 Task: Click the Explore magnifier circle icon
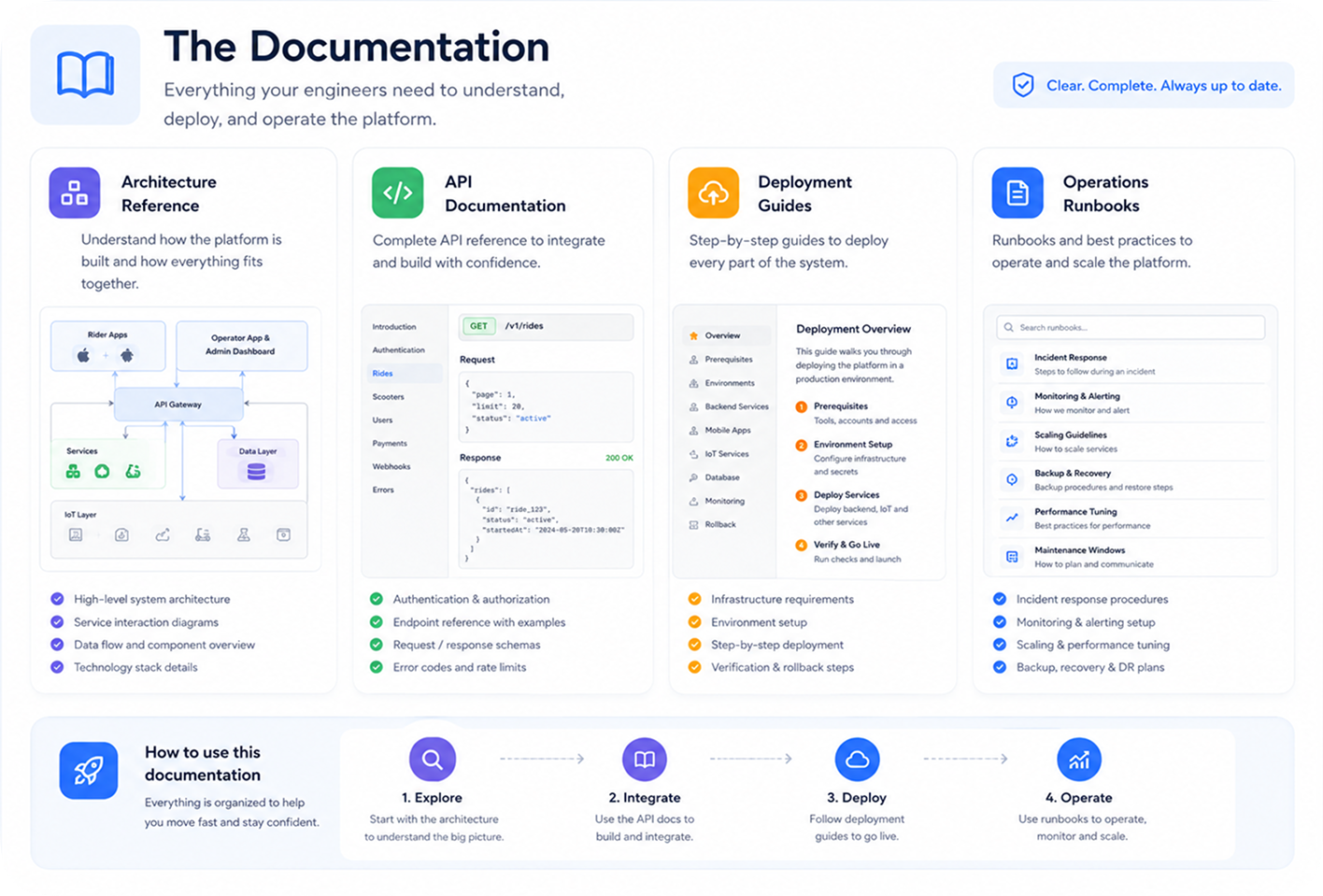[x=433, y=760]
